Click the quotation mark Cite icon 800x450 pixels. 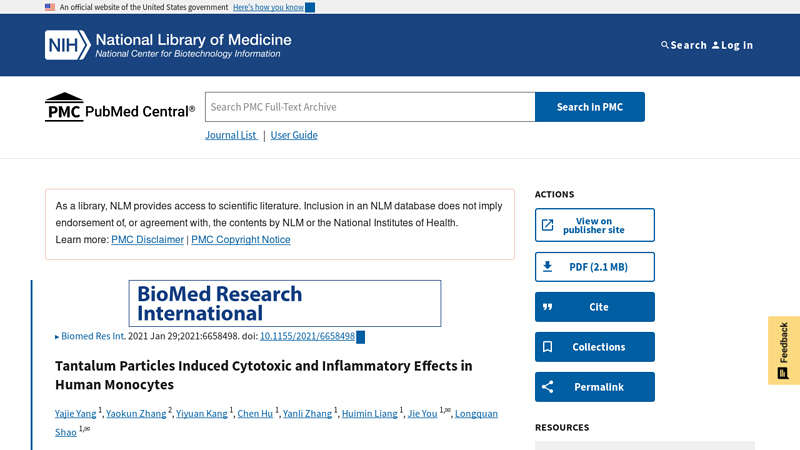[547, 307]
